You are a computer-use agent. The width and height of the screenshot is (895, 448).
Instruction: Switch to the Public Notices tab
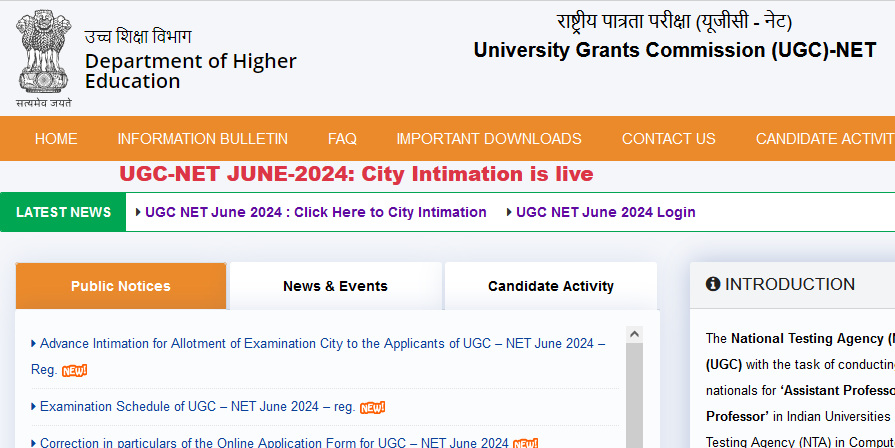click(x=120, y=286)
